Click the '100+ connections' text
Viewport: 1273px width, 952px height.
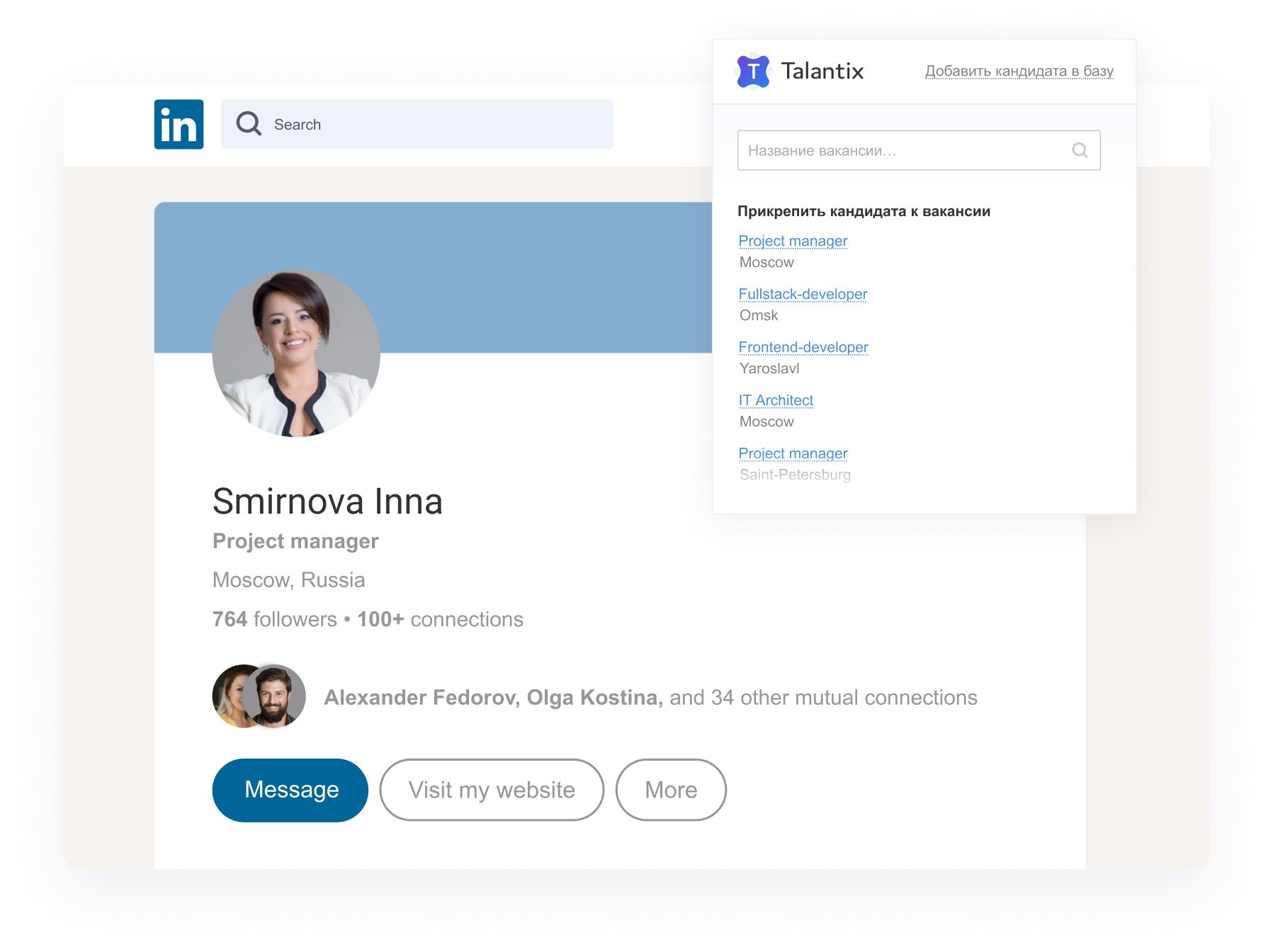coord(438,619)
